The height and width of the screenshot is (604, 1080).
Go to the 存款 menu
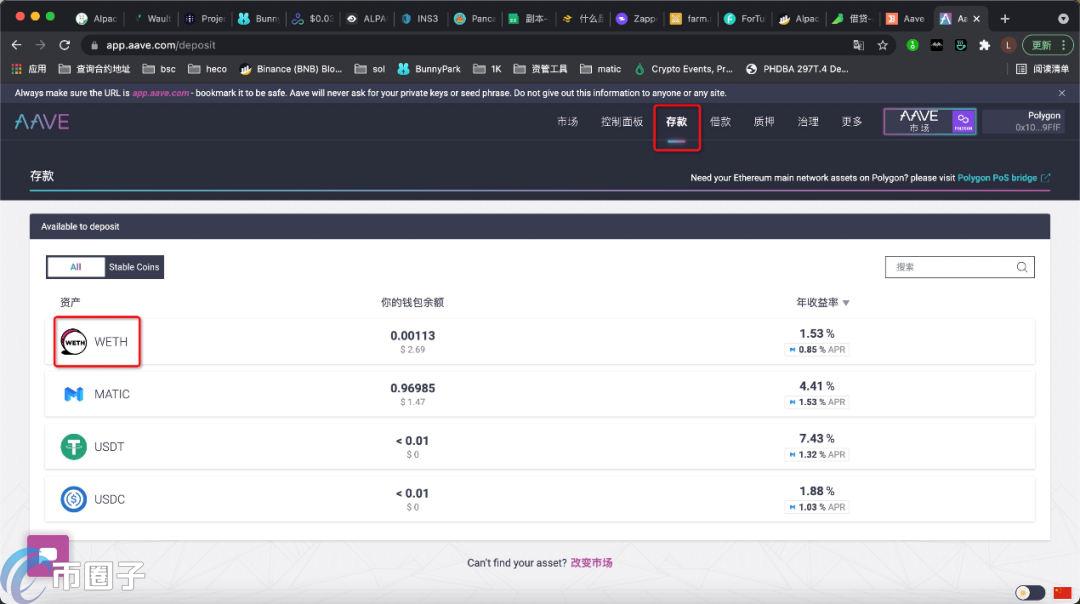click(676, 122)
